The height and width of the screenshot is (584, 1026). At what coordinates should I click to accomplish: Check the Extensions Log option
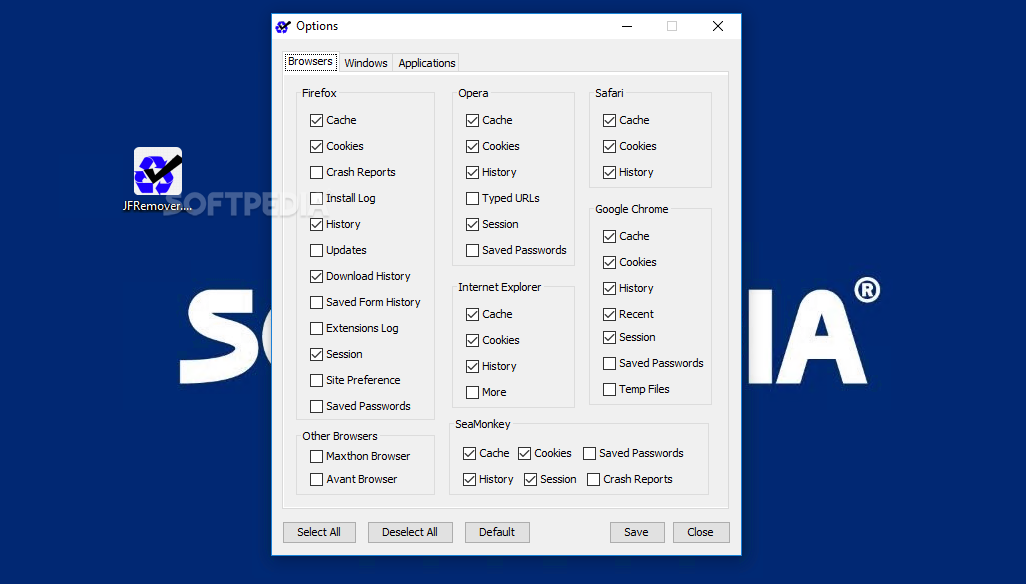point(316,328)
